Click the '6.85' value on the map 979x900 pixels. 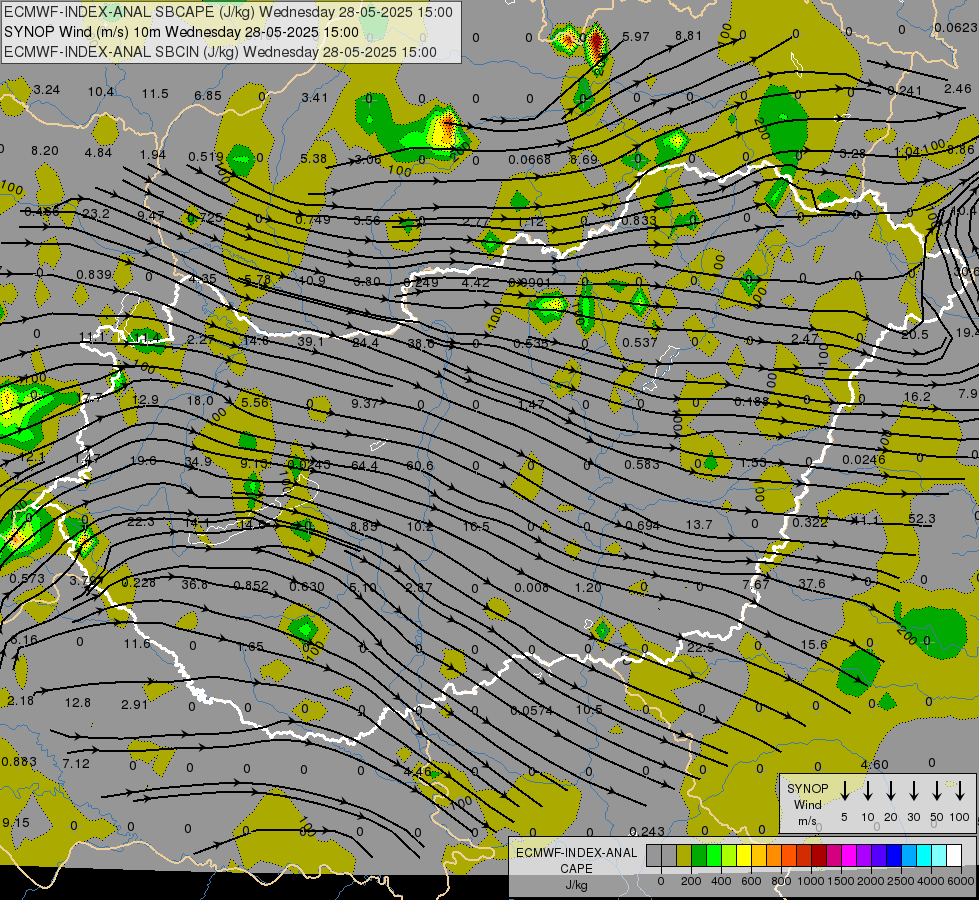click(x=208, y=96)
